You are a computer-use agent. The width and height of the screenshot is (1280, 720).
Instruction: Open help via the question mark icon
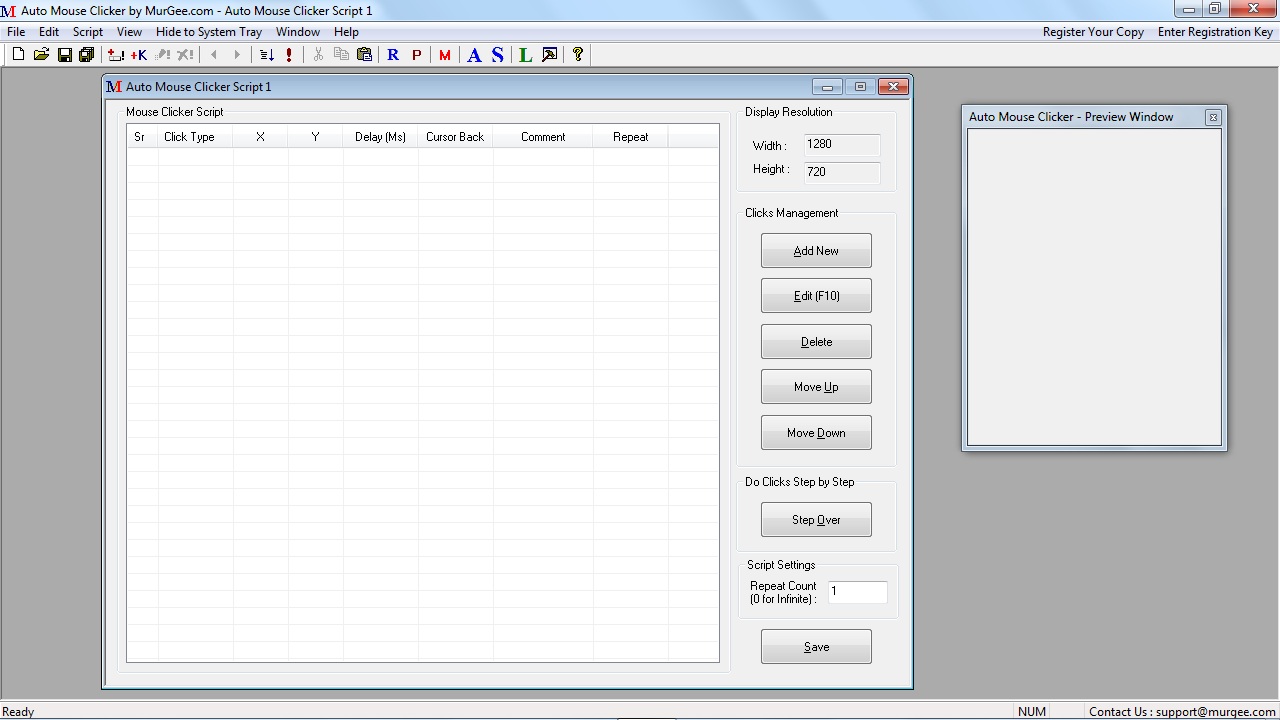[578, 54]
